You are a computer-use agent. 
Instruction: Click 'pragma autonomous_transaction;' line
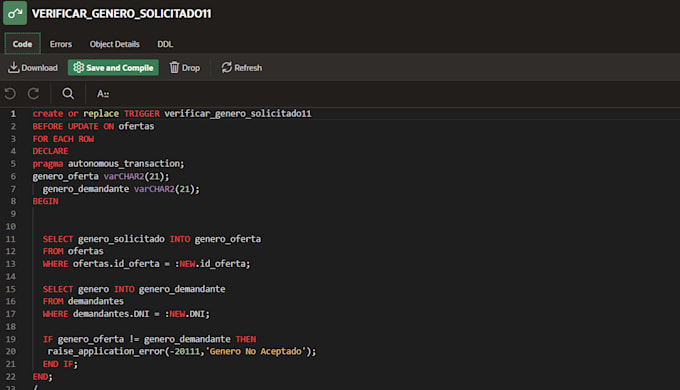point(108,164)
